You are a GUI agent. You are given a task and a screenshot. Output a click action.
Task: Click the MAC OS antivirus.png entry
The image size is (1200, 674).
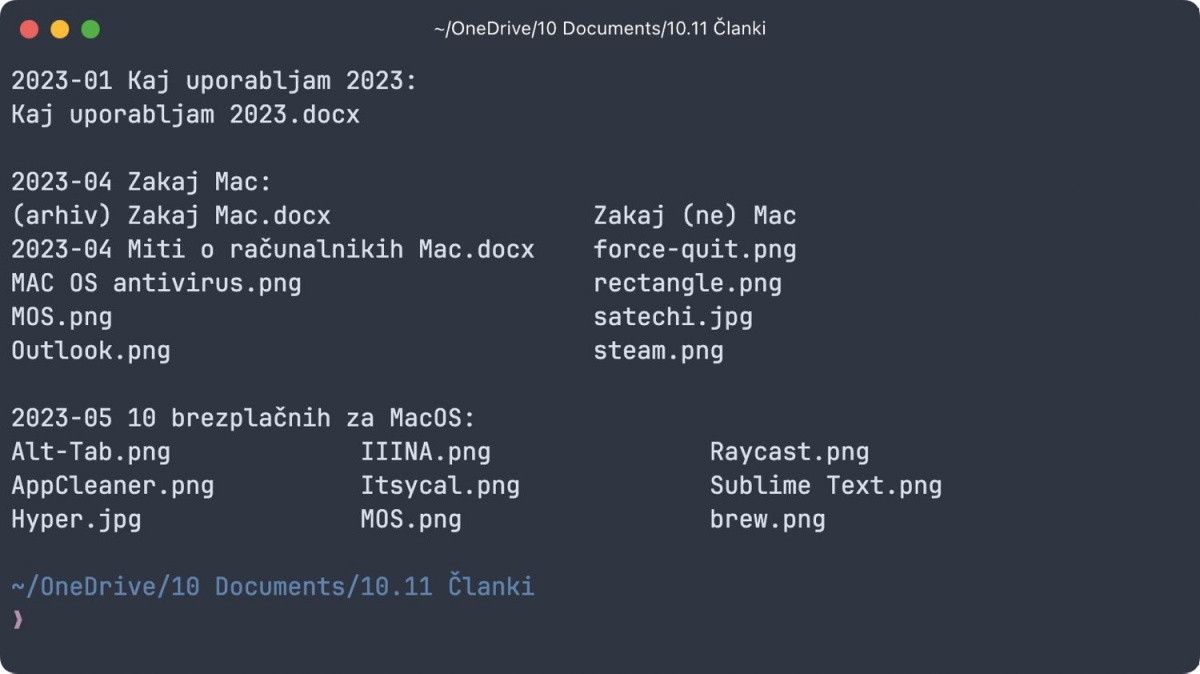(156, 283)
